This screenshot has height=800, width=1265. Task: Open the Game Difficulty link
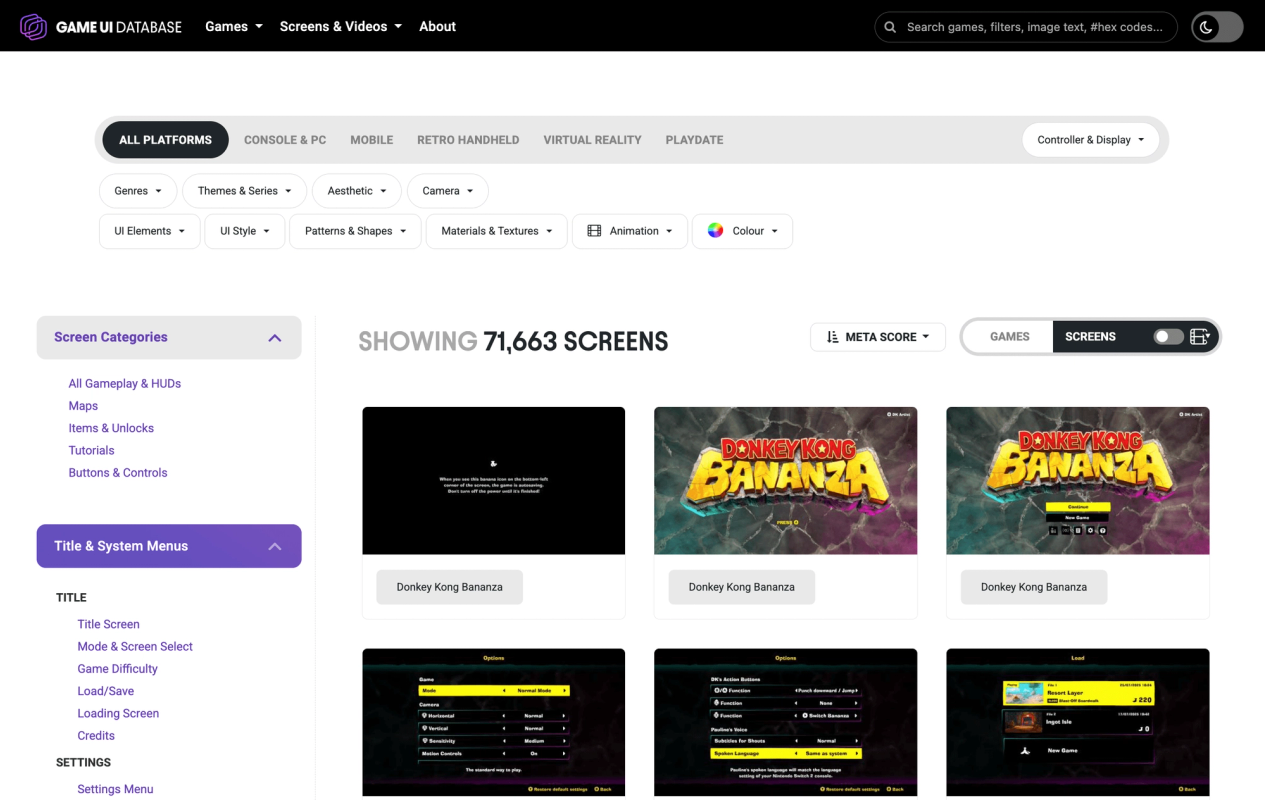coord(117,669)
